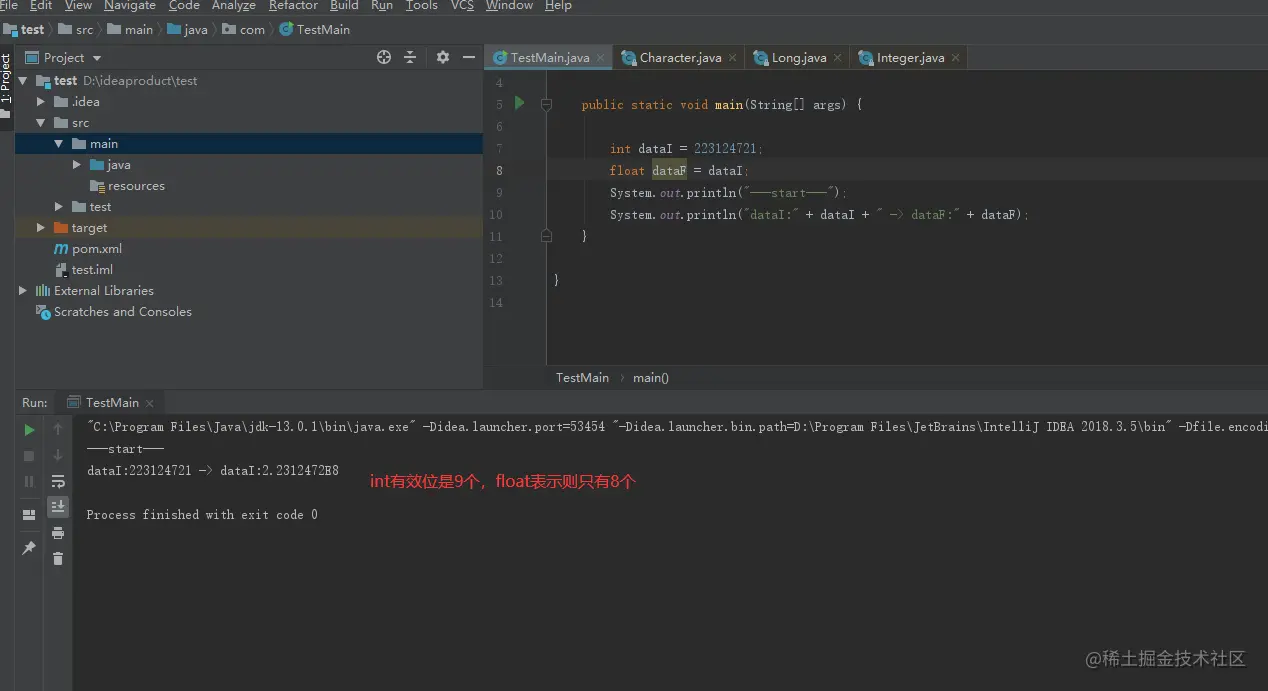Switch to the Character.java tab
This screenshot has width=1268, height=691.
click(x=680, y=58)
